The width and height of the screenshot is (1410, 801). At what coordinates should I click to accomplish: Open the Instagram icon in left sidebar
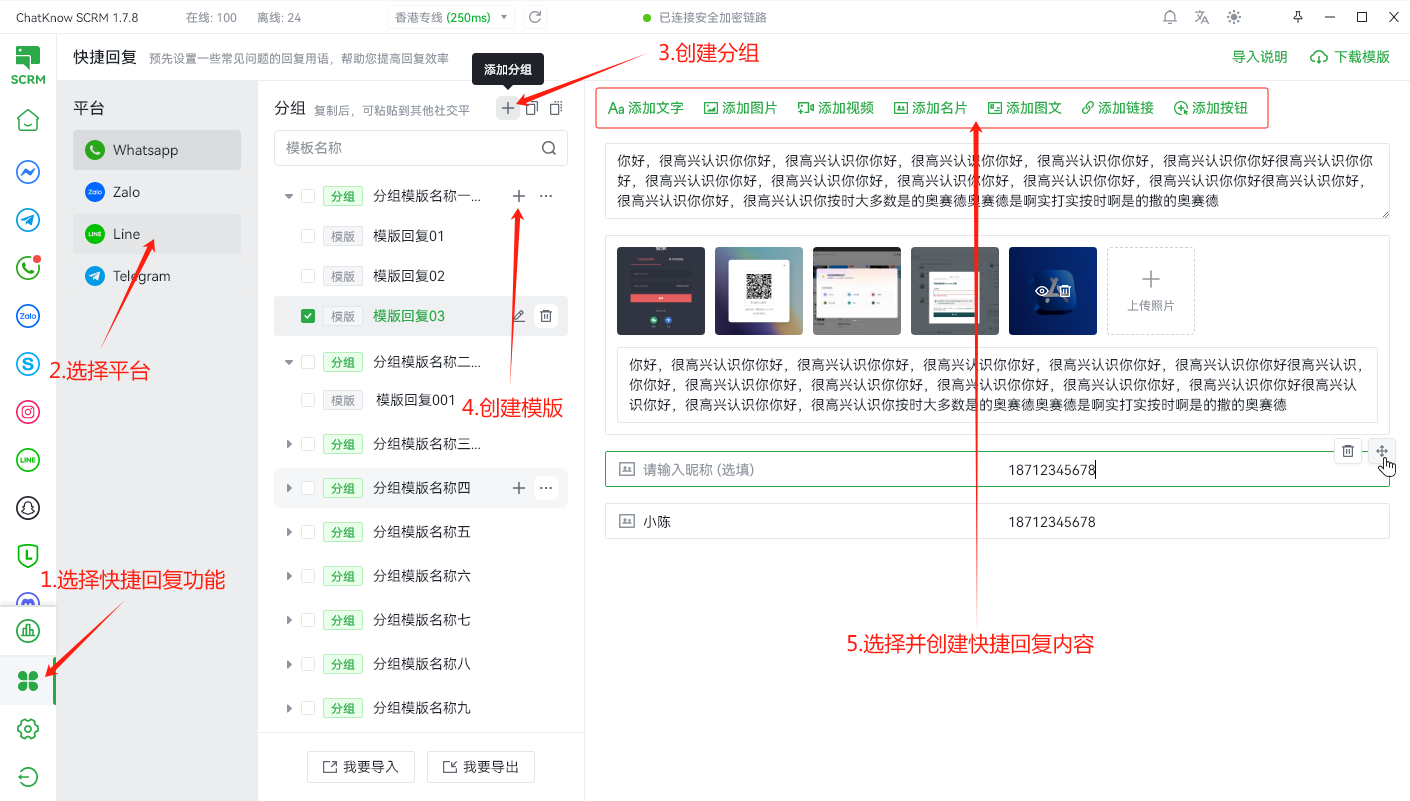[x=28, y=412]
